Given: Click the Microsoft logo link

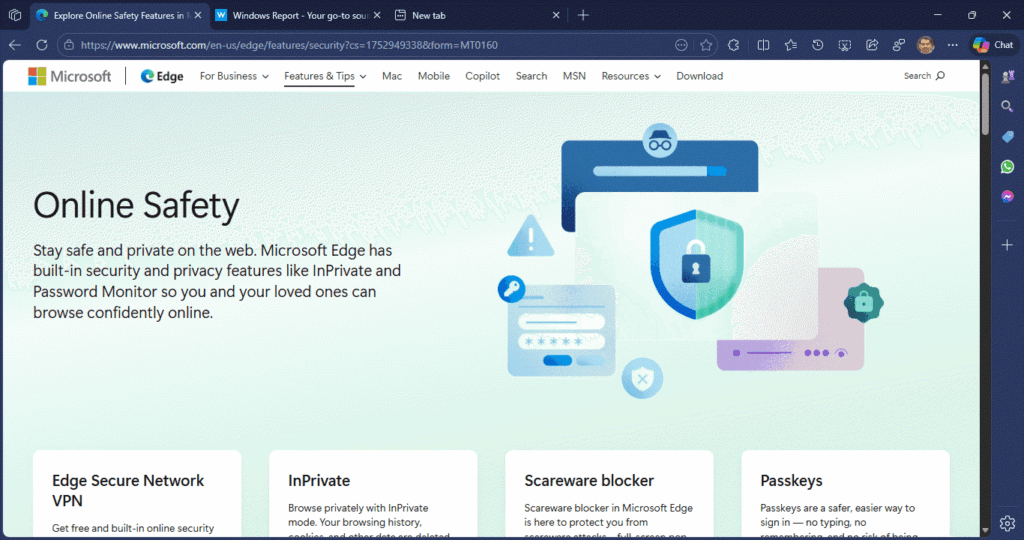Looking at the screenshot, I should click(x=70, y=76).
